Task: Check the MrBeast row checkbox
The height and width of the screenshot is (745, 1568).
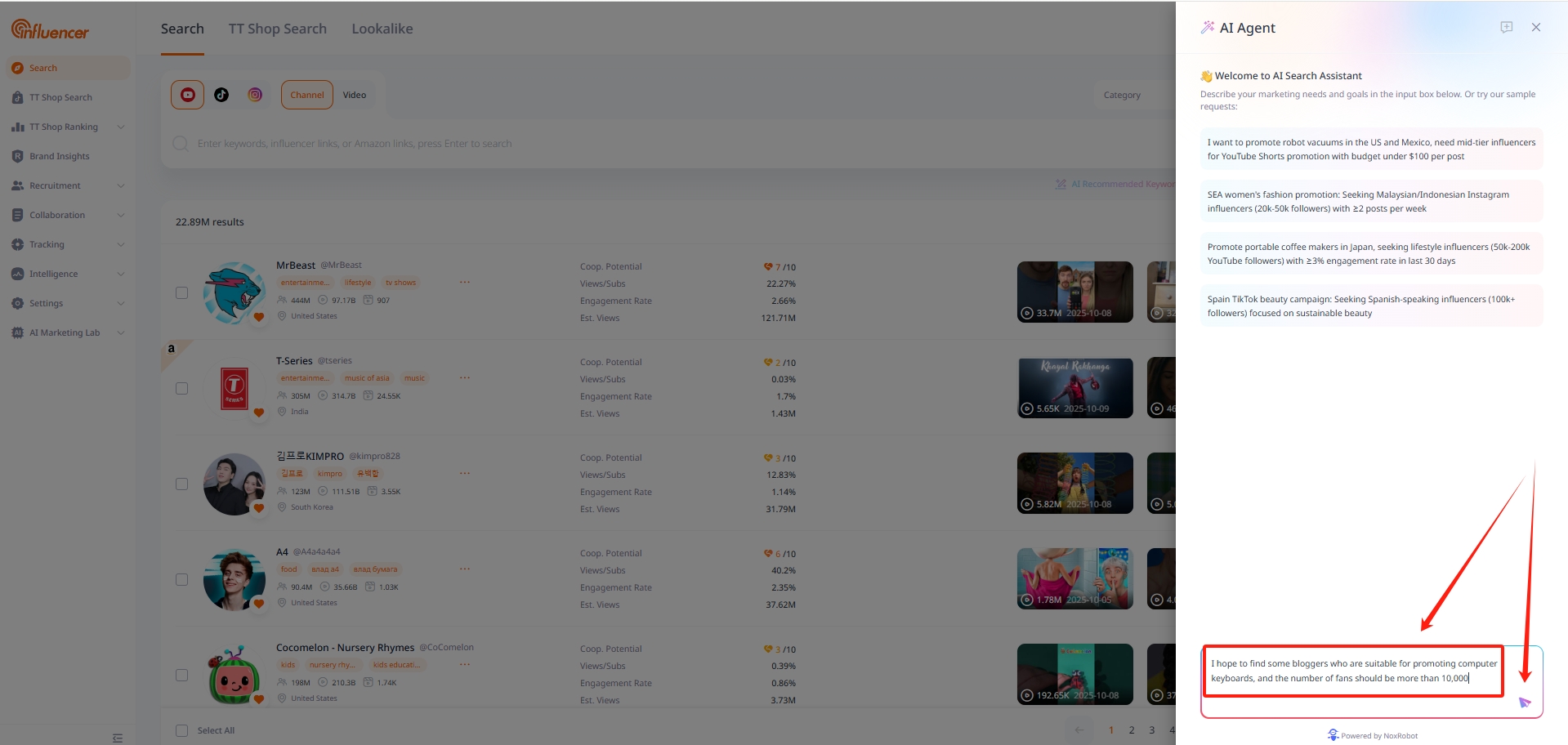Action: coord(181,293)
